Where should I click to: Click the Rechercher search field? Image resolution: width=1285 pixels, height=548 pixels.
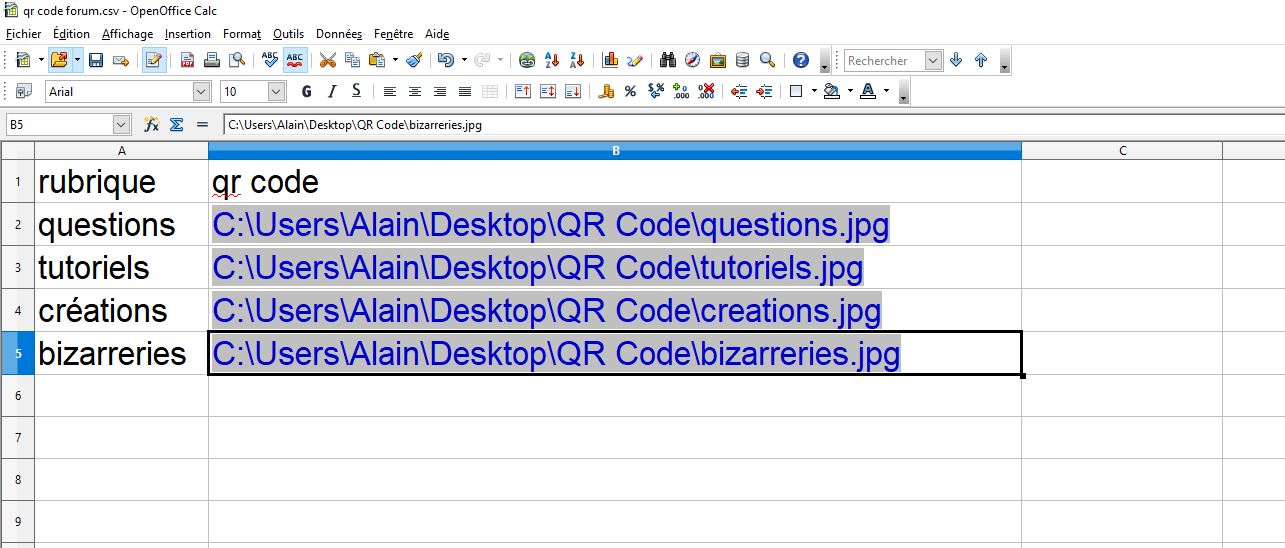(885, 61)
